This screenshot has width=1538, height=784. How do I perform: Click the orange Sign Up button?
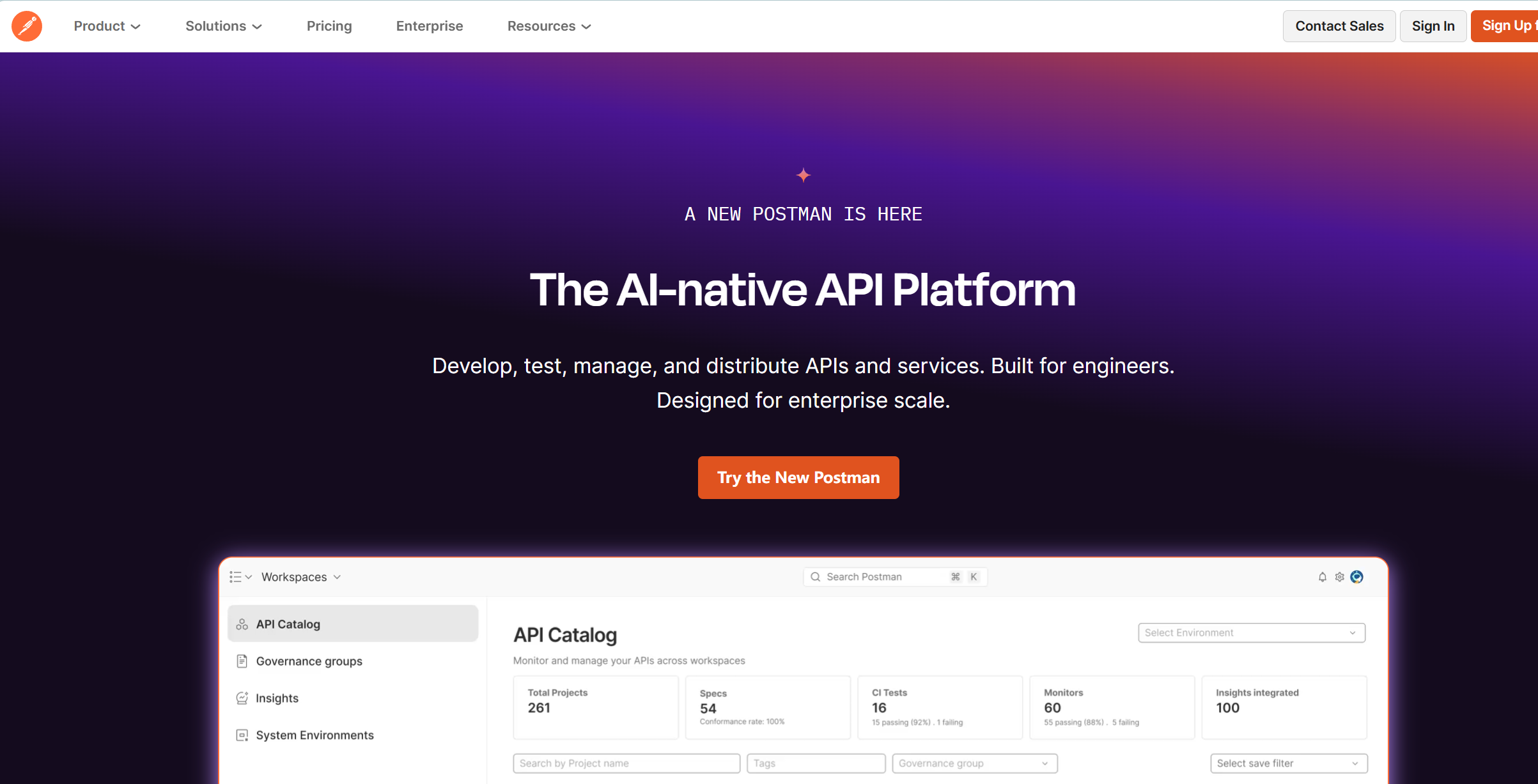pos(1505,26)
